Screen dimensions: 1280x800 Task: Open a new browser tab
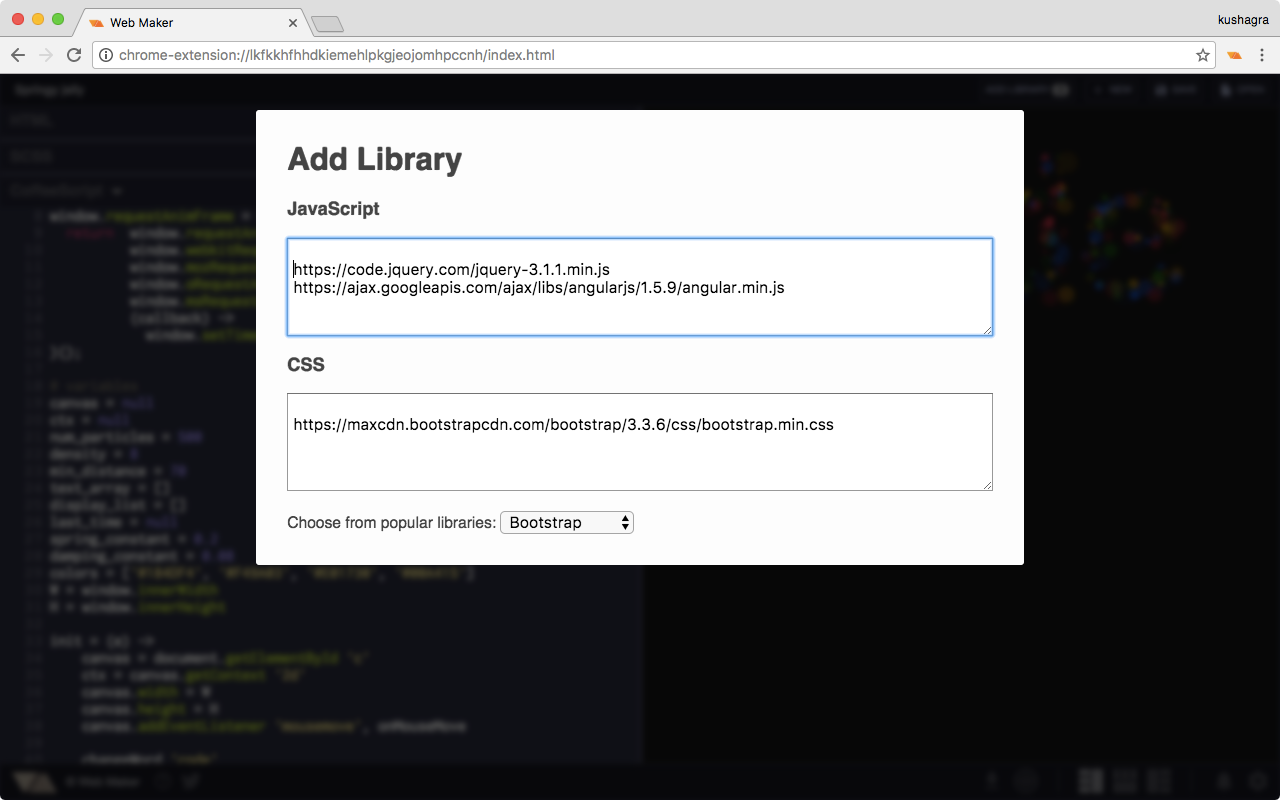point(327,23)
